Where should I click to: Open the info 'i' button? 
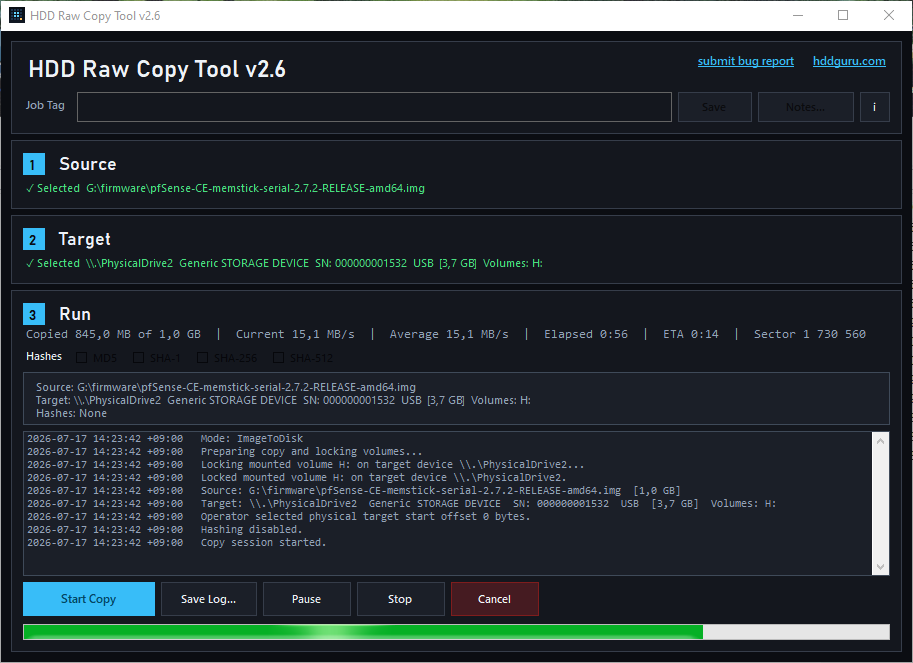[x=875, y=107]
